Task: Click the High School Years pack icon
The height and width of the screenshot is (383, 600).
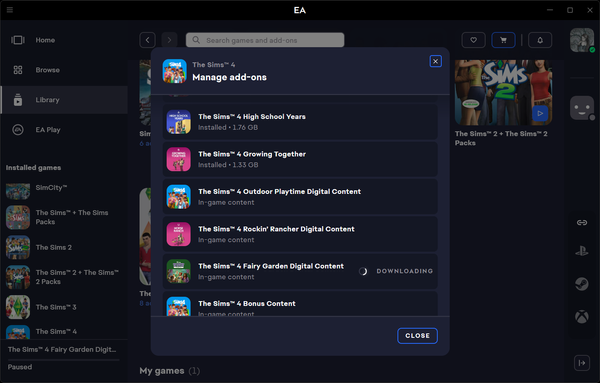Action: click(179, 122)
